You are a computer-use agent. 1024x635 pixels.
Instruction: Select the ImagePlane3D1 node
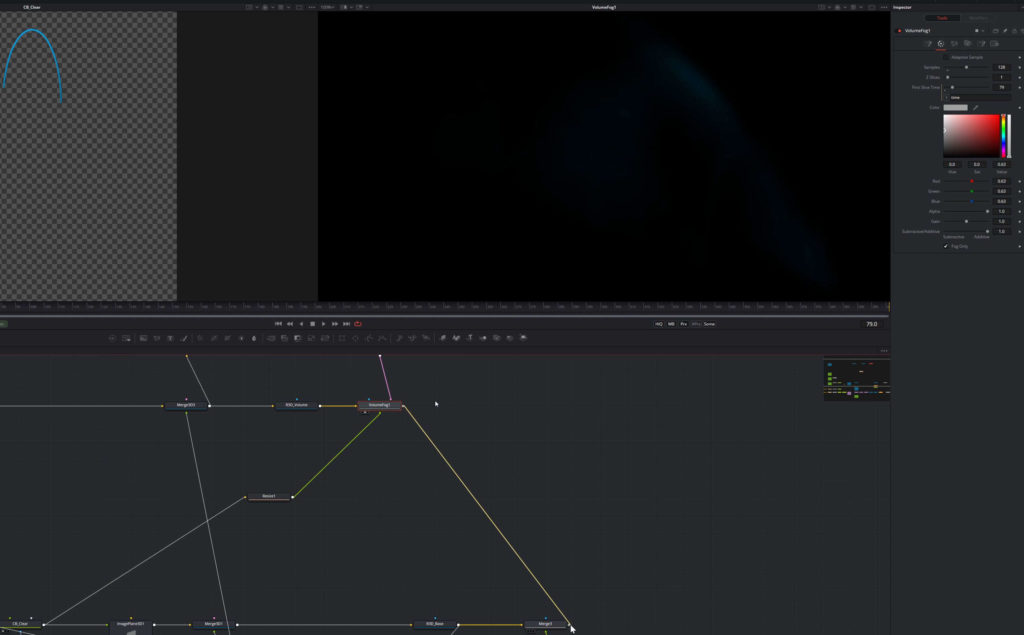tap(131, 624)
